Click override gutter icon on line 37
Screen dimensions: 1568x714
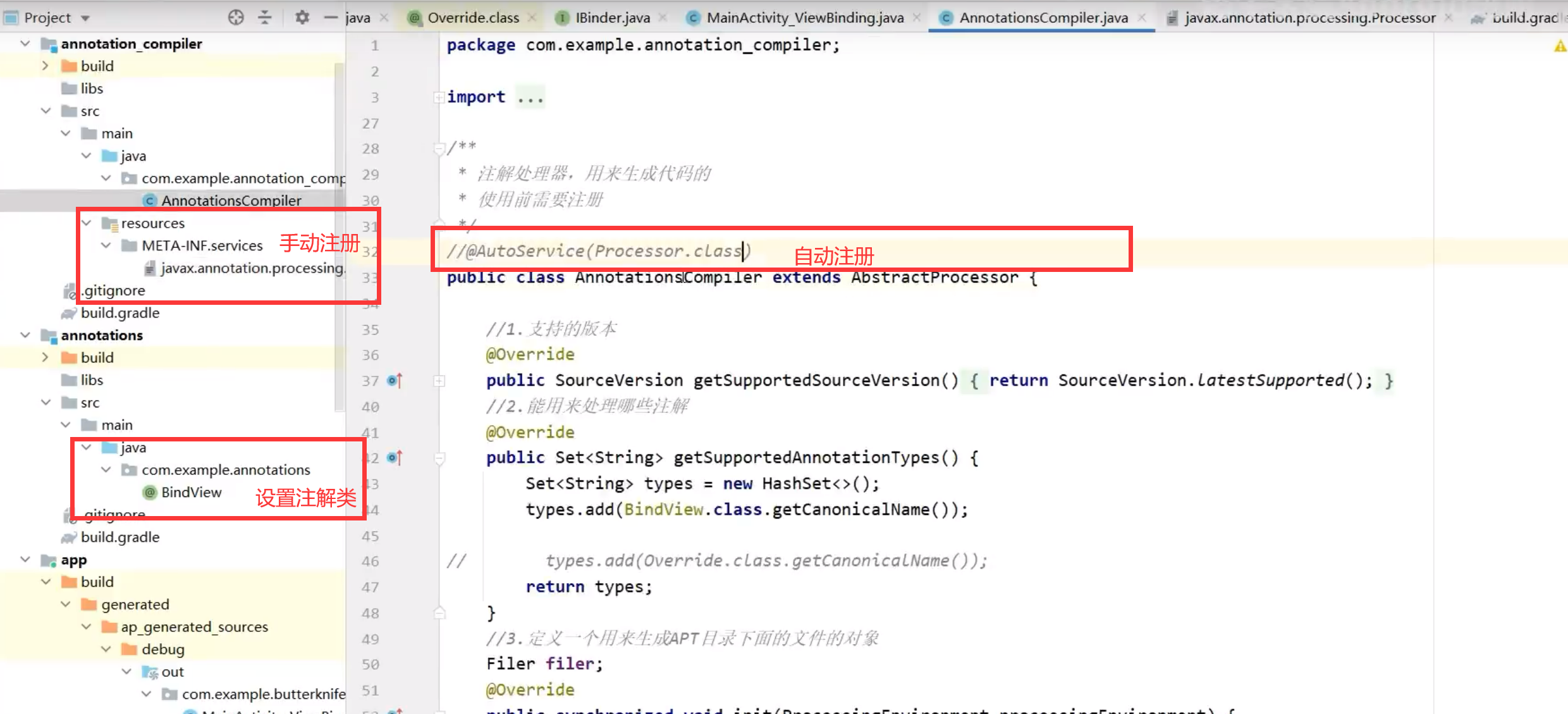pyautogui.click(x=395, y=381)
